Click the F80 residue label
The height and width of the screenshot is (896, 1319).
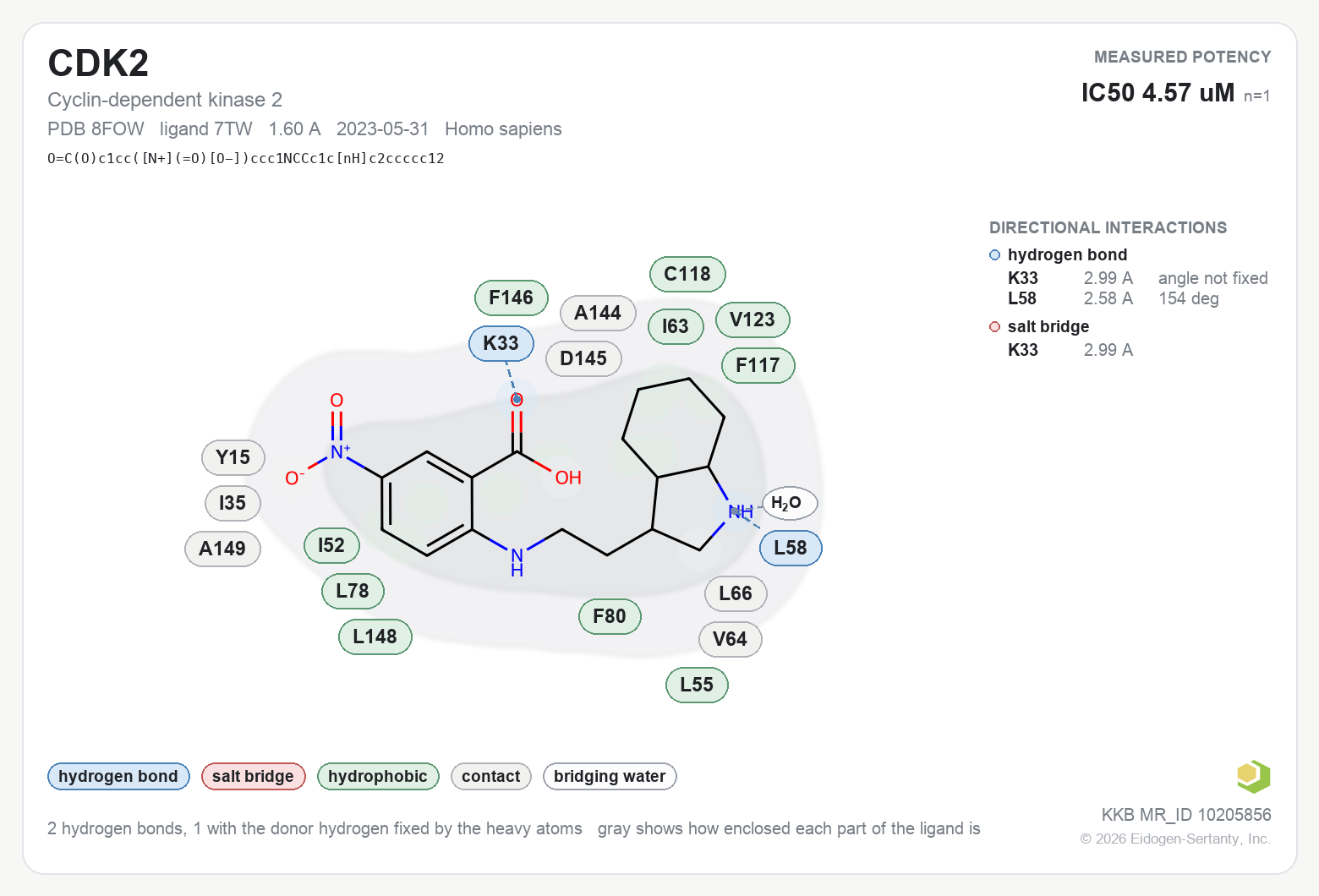610,616
